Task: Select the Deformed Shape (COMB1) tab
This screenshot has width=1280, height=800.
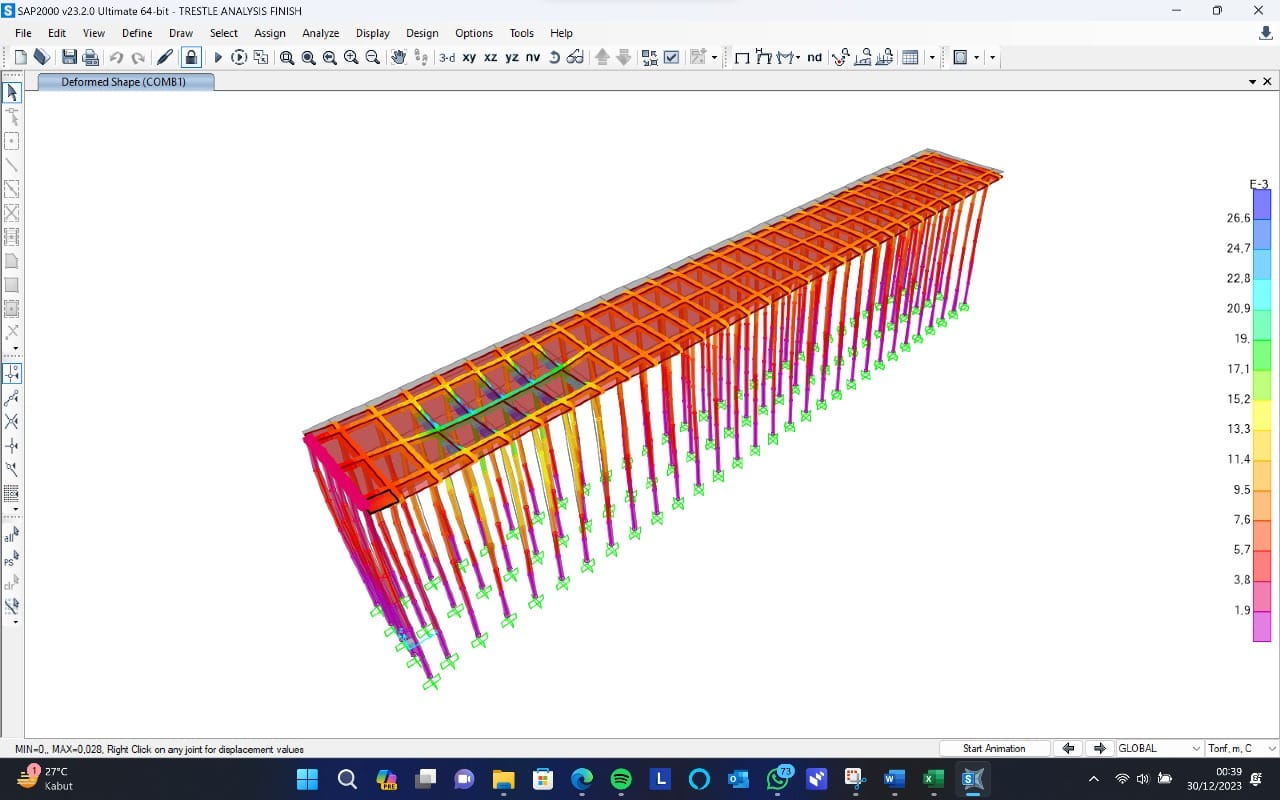Action: point(124,82)
